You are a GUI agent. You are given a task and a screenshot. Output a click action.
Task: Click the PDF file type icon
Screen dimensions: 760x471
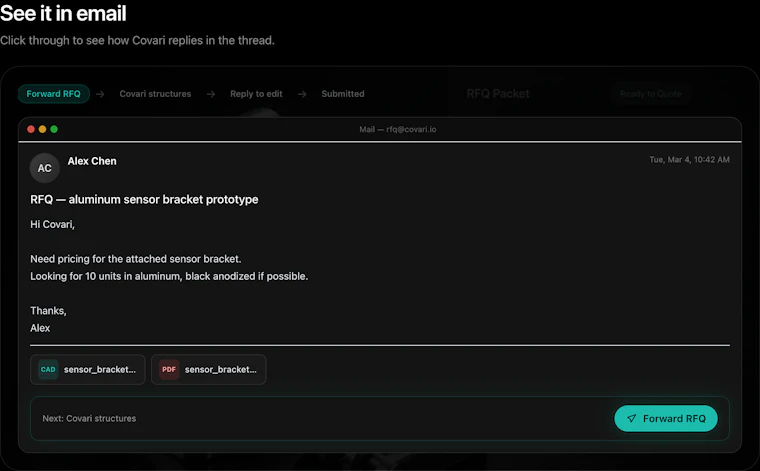[169, 369]
